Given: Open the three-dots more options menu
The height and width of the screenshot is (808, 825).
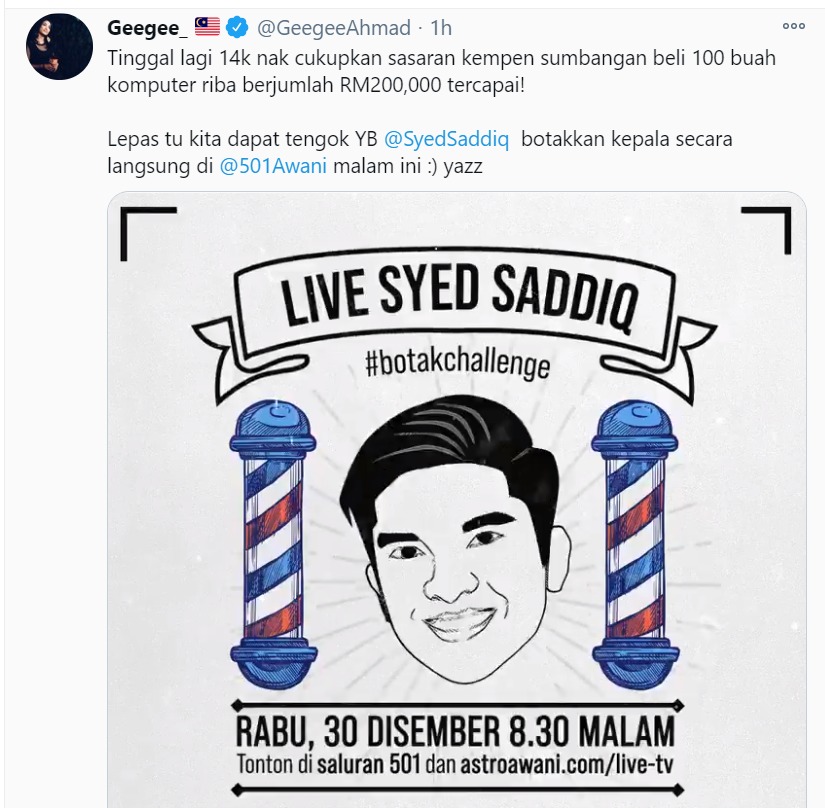Looking at the screenshot, I should pos(793,26).
